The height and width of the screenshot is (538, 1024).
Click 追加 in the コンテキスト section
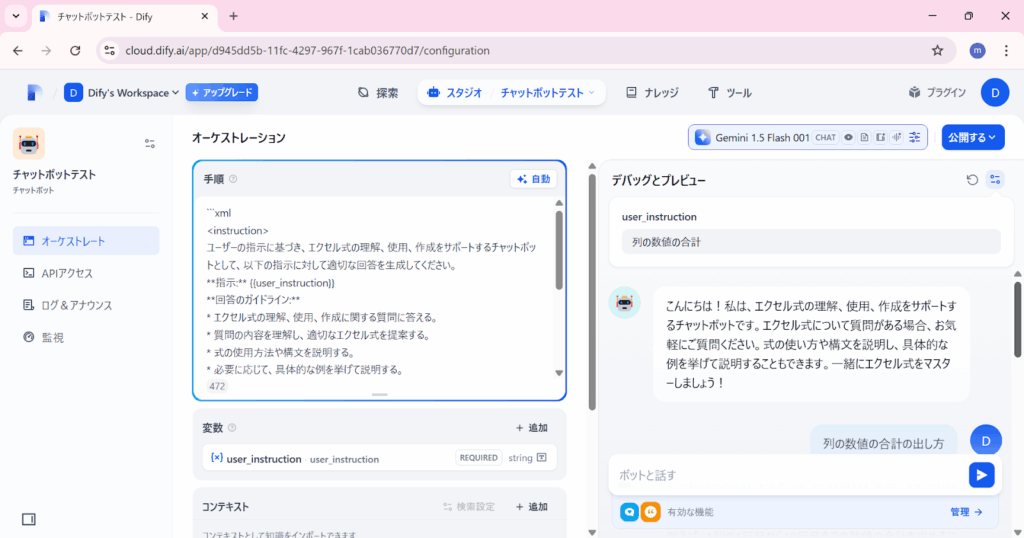point(532,507)
